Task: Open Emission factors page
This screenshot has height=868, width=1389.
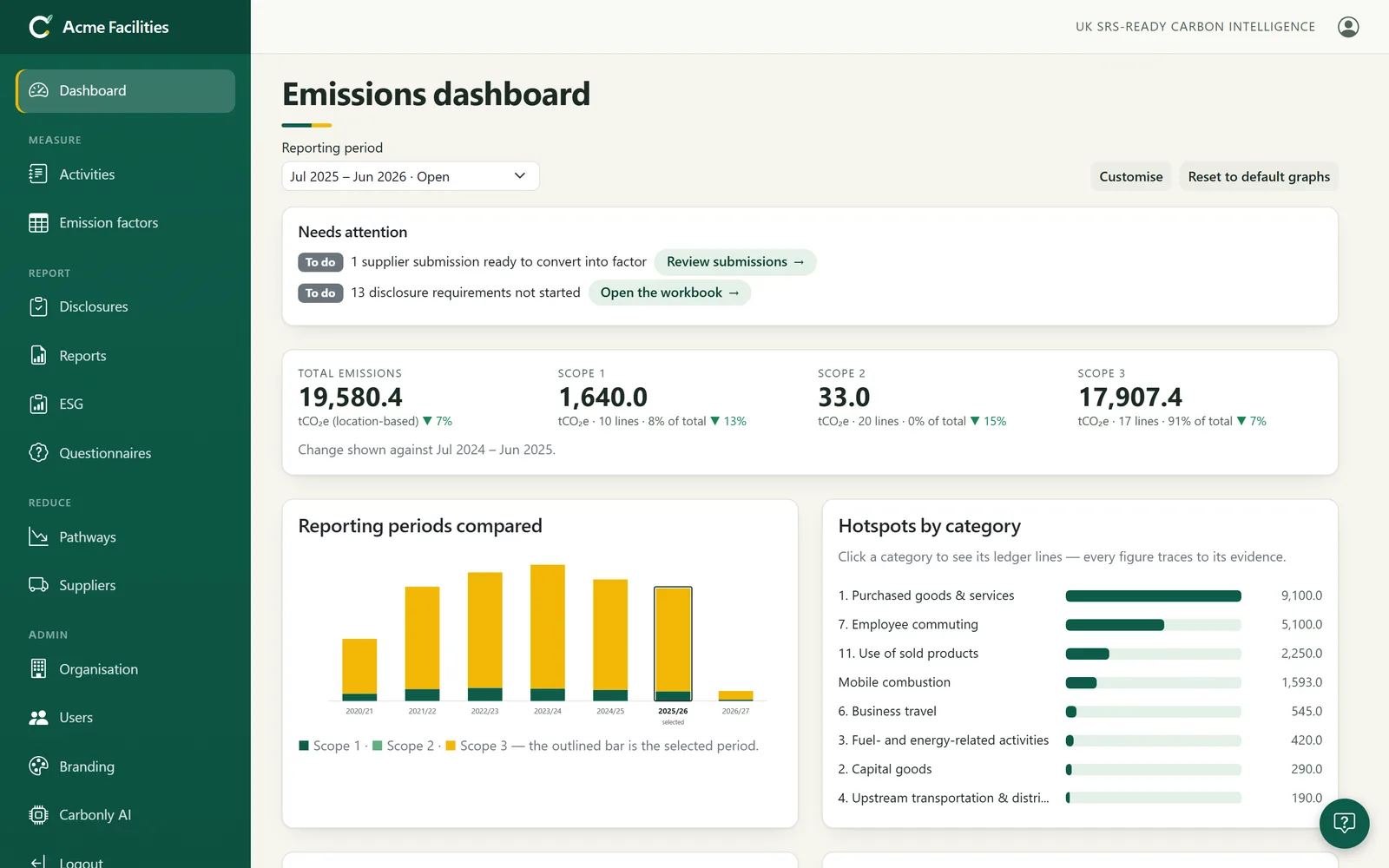Action: coord(125,223)
